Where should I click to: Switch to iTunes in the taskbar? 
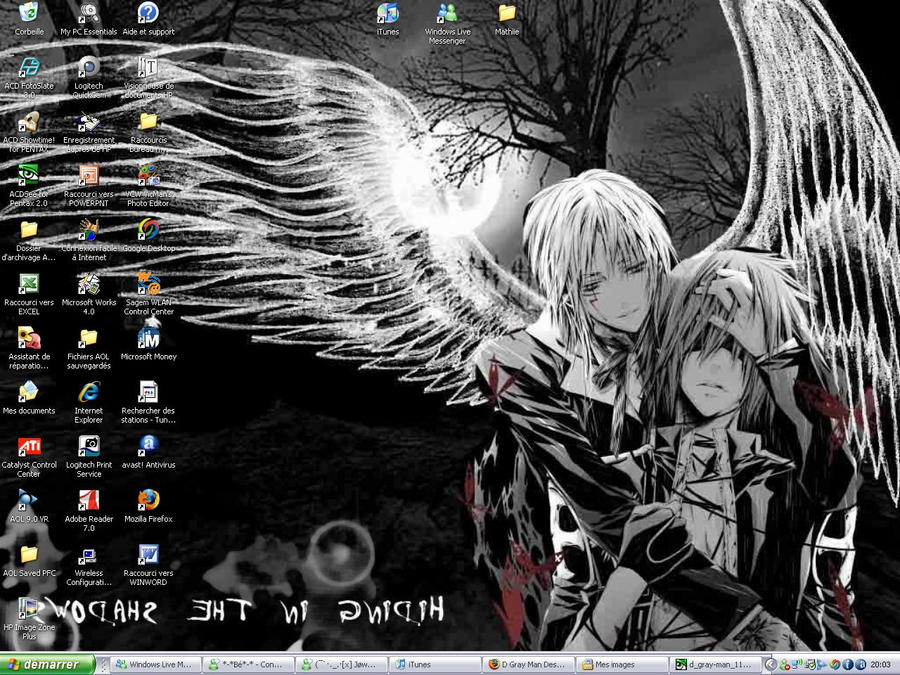(435, 665)
